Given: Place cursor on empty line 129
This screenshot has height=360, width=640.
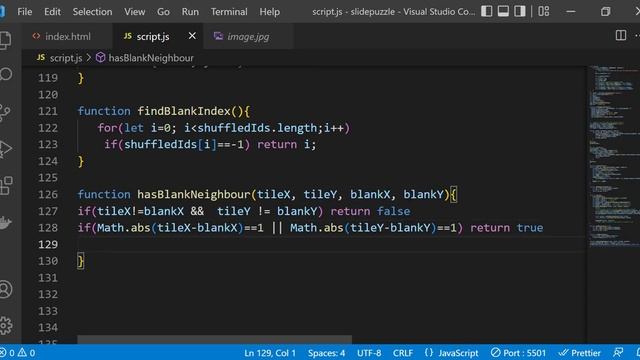Looking at the screenshot, I should click(331, 244).
